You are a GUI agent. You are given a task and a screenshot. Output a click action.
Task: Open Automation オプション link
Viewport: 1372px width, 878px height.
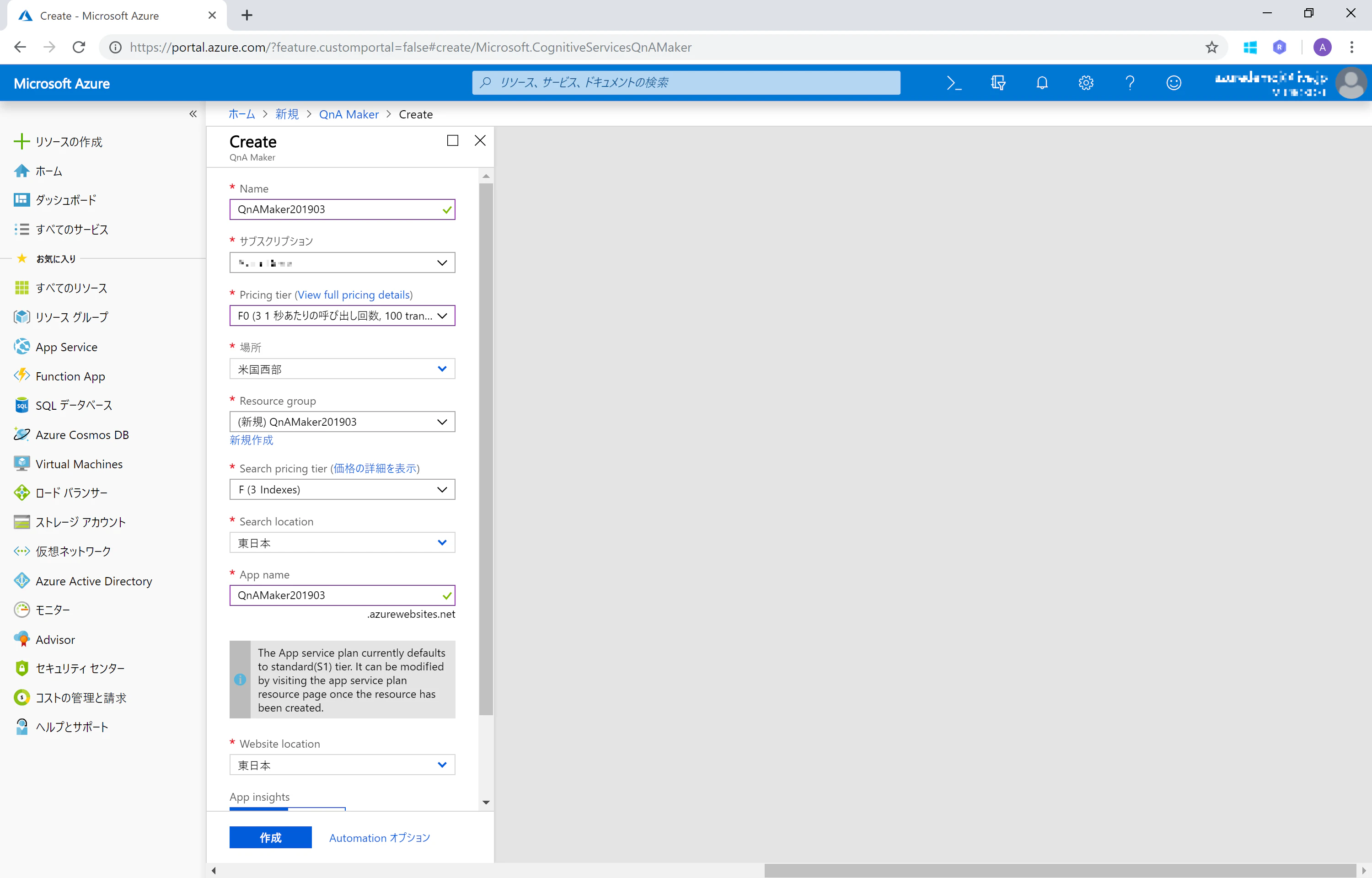[380, 837]
